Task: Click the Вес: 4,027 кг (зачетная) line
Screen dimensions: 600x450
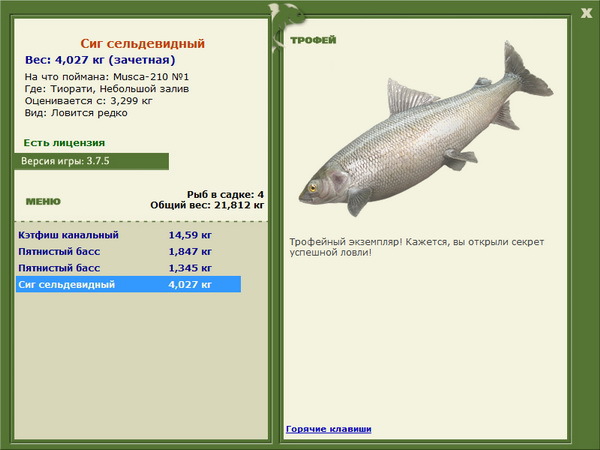Action: pyautogui.click(x=100, y=60)
